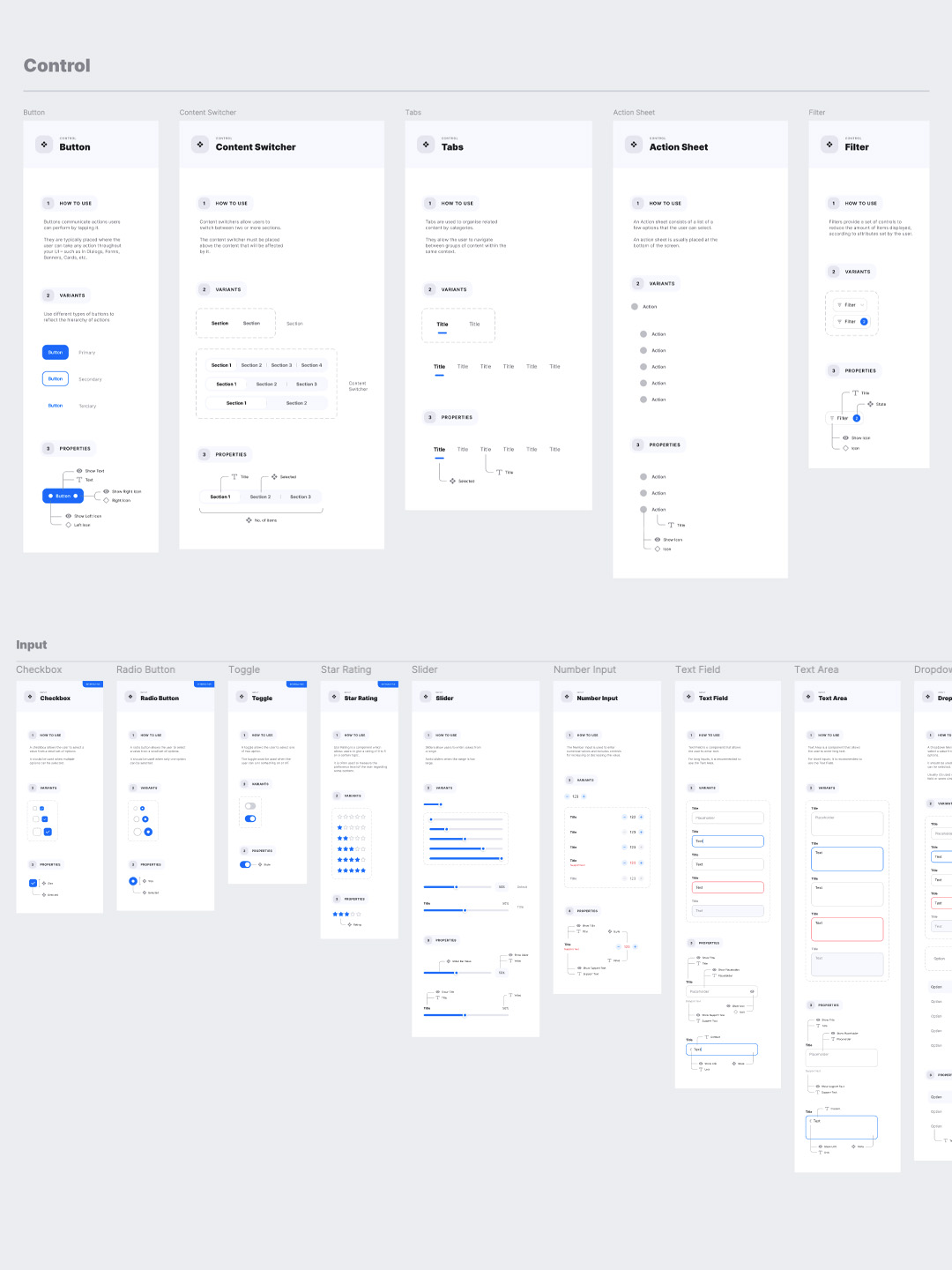Viewport: 952px width, 1270px height.
Task: Click the largest checked checkbox in Checkbox variants
Action: coord(48,832)
